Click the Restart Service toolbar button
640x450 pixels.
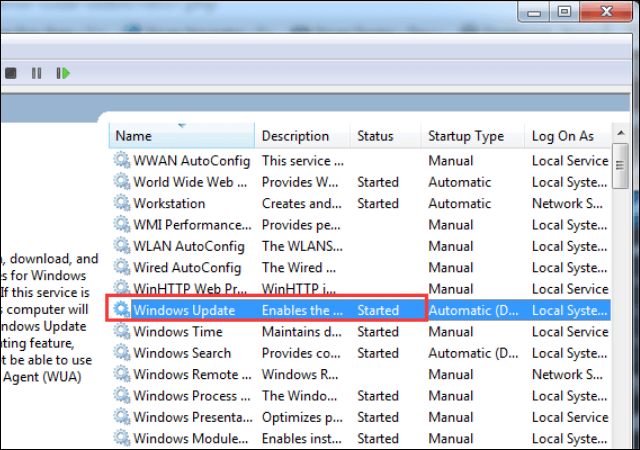coord(63,74)
